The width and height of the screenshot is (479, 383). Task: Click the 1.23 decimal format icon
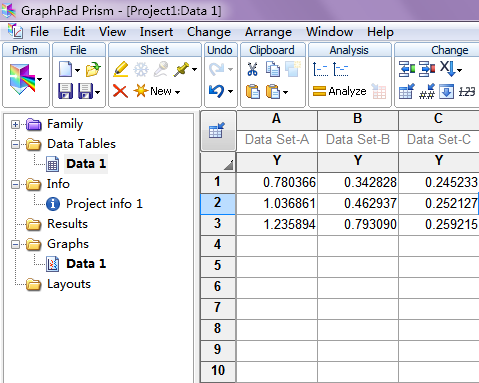coord(467,92)
